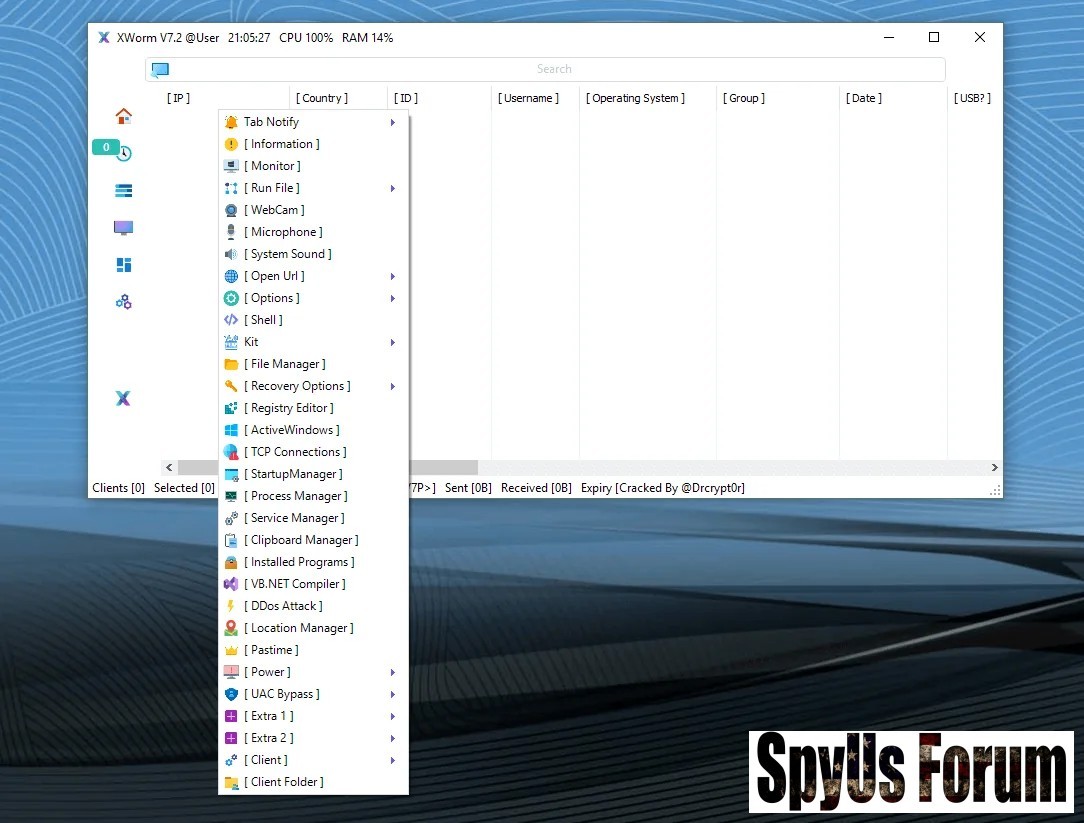Screen dimensions: 1084x823
Task: Click the Home icon in the sidebar
Action: pyautogui.click(x=123, y=116)
